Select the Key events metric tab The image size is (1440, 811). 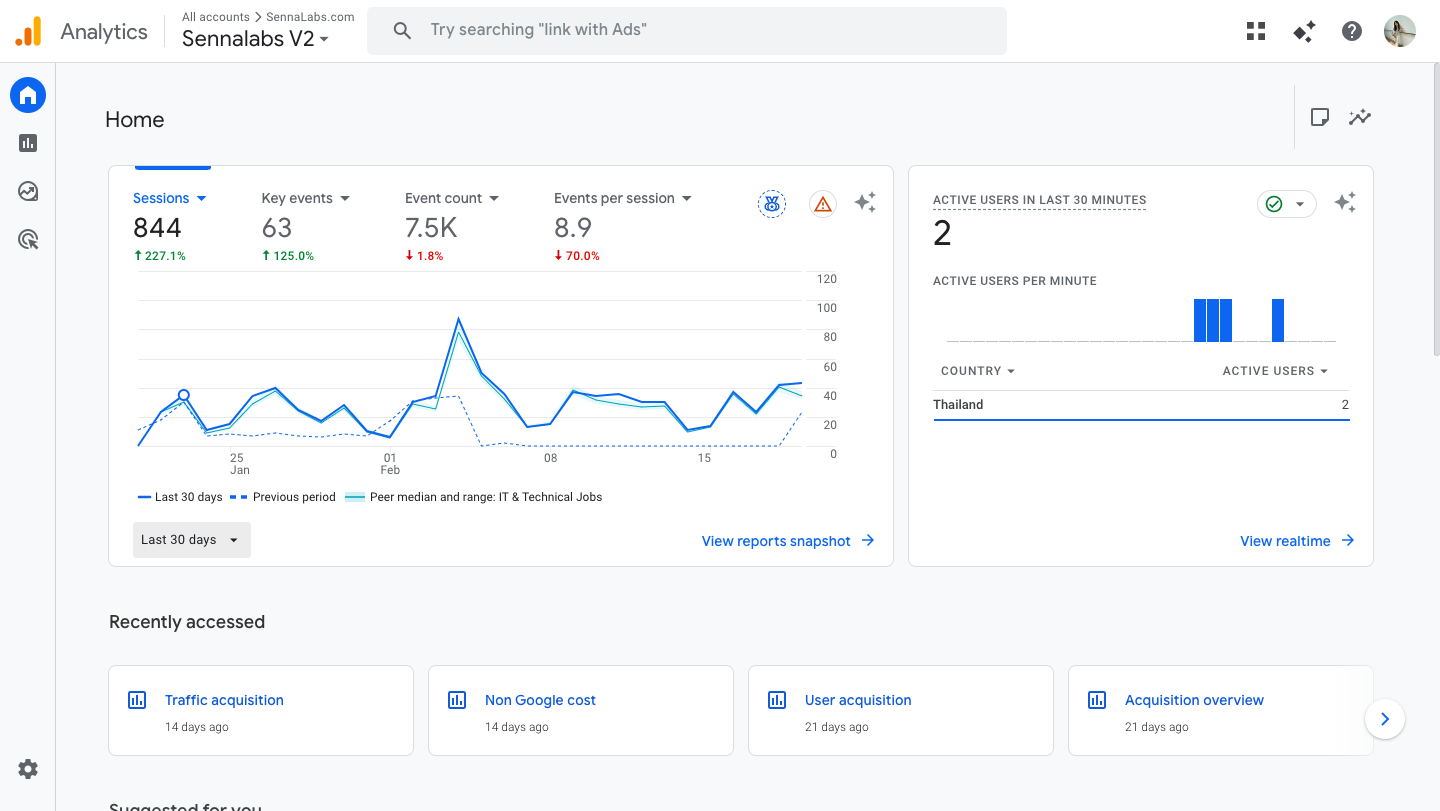(305, 198)
